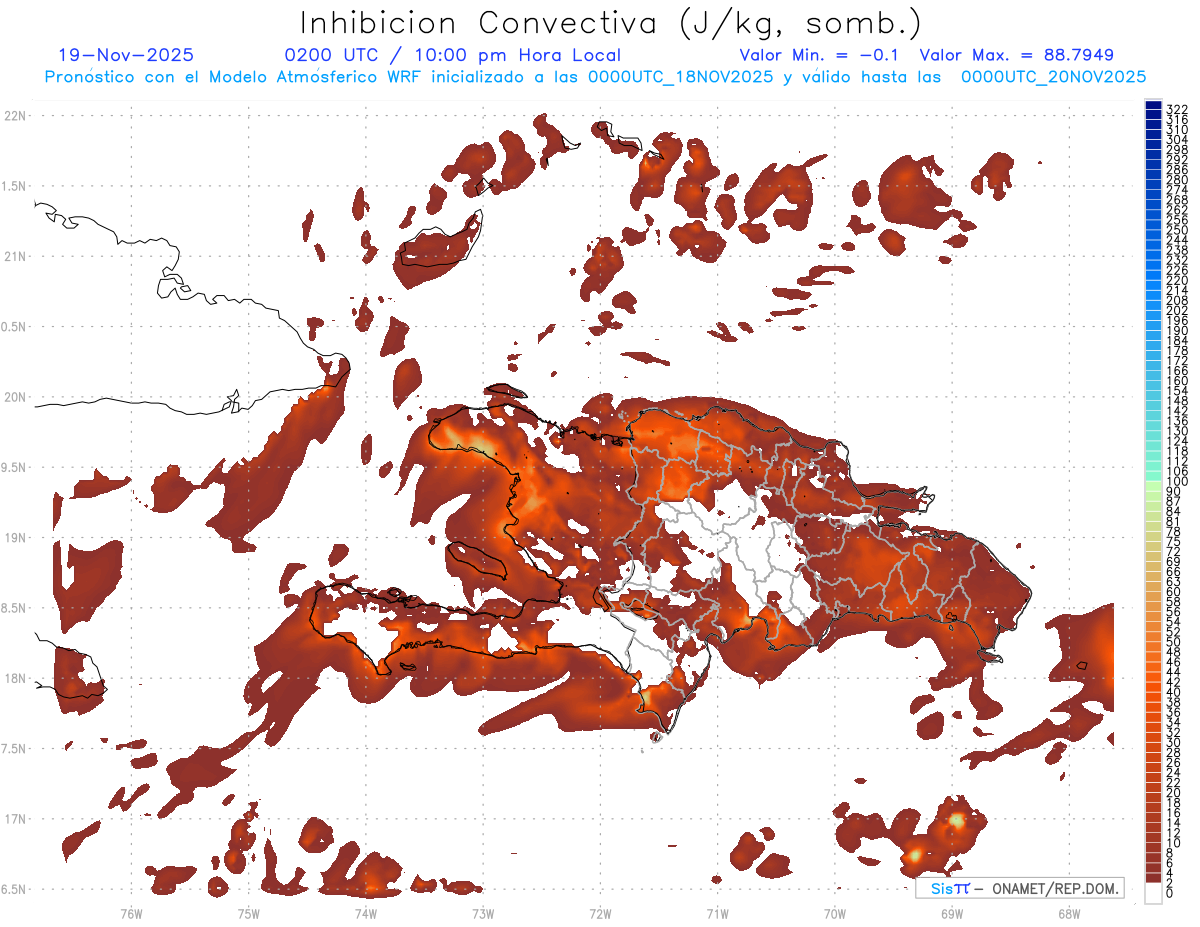Click the '21N' latitude label

coord(14,257)
